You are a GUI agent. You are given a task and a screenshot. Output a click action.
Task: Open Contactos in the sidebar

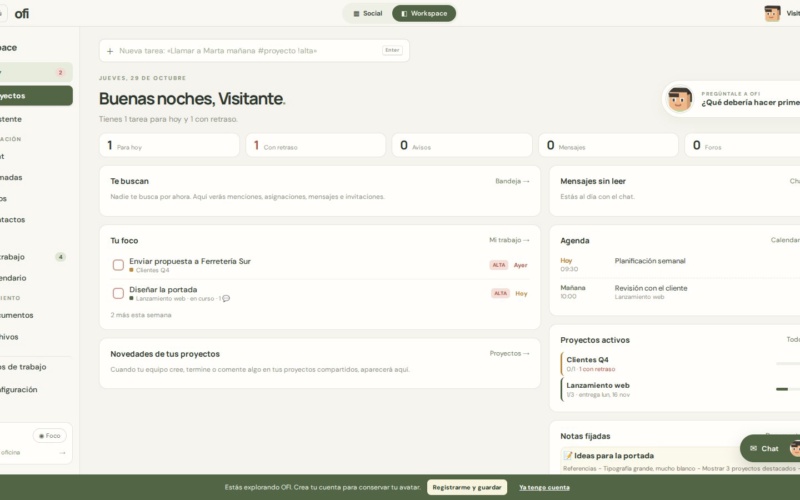pyautogui.click(x=34, y=220)
